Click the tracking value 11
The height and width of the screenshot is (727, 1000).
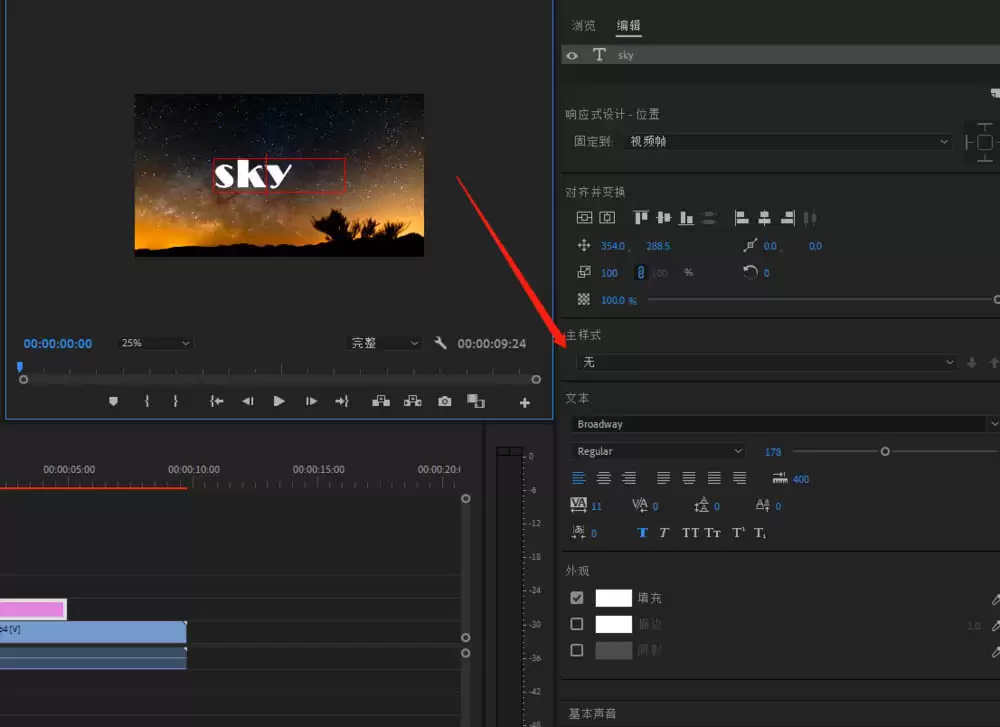(596, 506)
